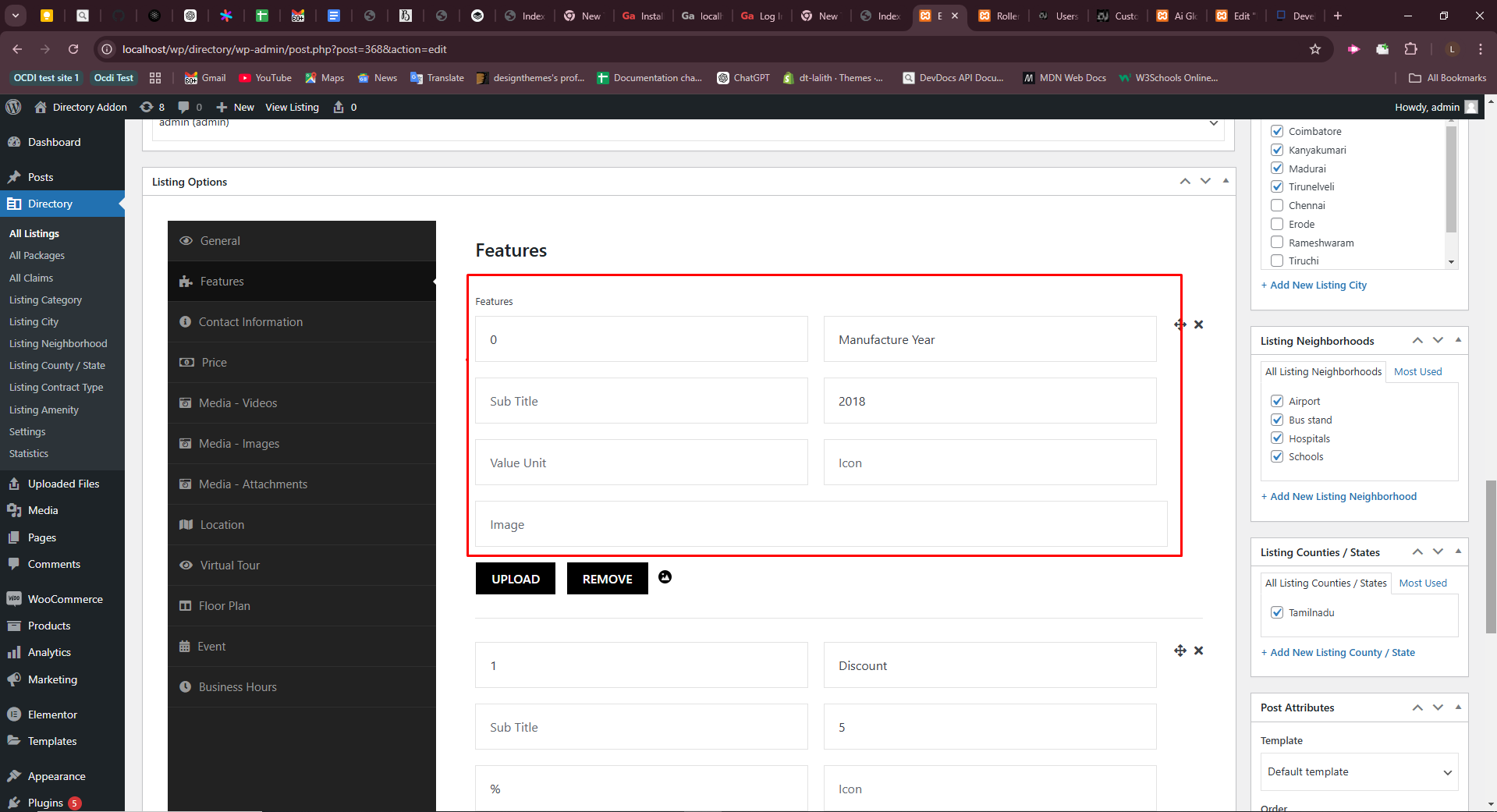Screen dimensions: 1497x812
Task: Move Listing Neighborhoods panel down
Action: click(1438, 340)
